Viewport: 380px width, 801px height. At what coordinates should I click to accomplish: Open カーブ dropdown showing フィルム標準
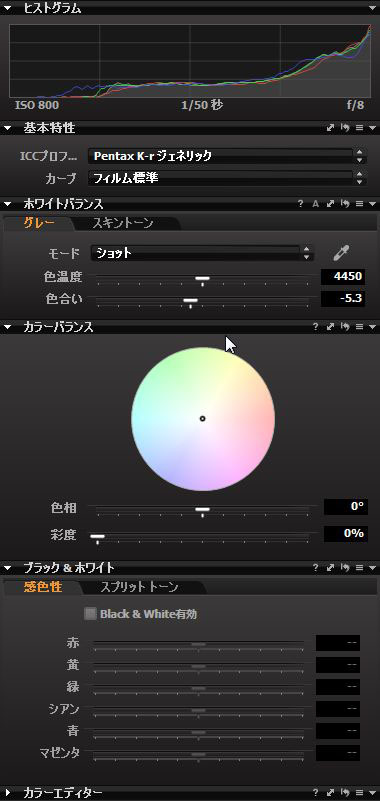click(x=227, y=178)
